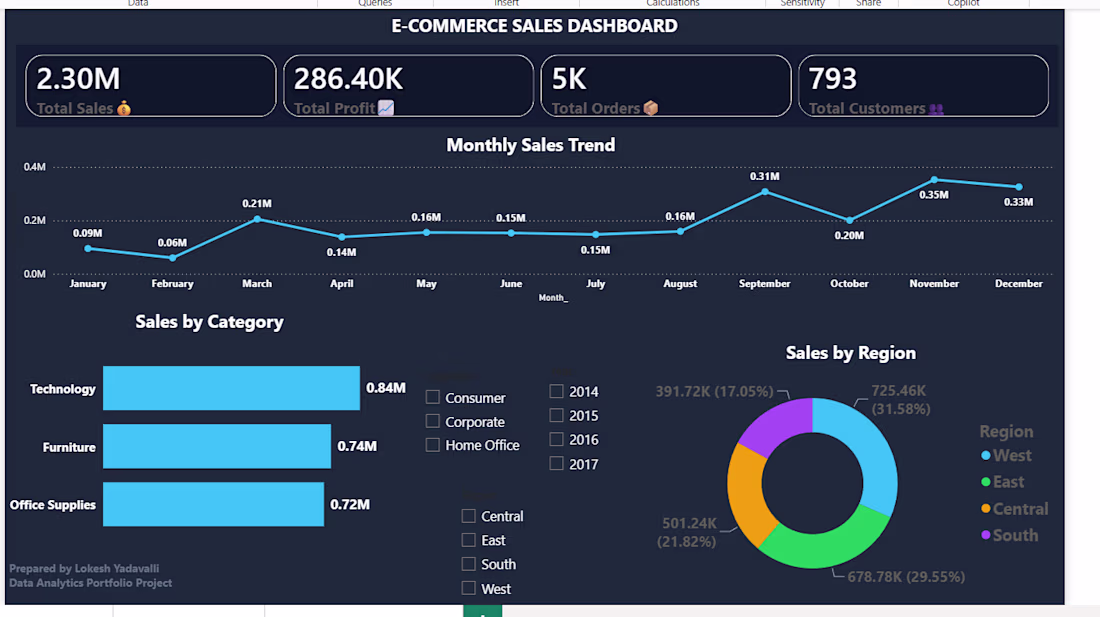This screenshot has height=617, width=1100.
Task: Click the Monthly Sales Trend title
Action: pos(531,145)
